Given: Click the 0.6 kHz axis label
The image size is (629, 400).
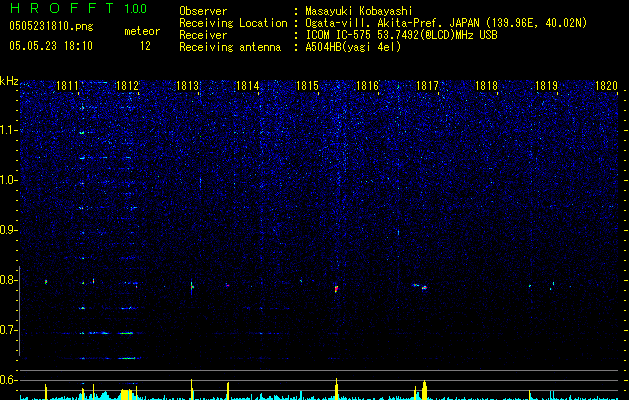Looking at the screenshot, I should click(x=9, y=380).
